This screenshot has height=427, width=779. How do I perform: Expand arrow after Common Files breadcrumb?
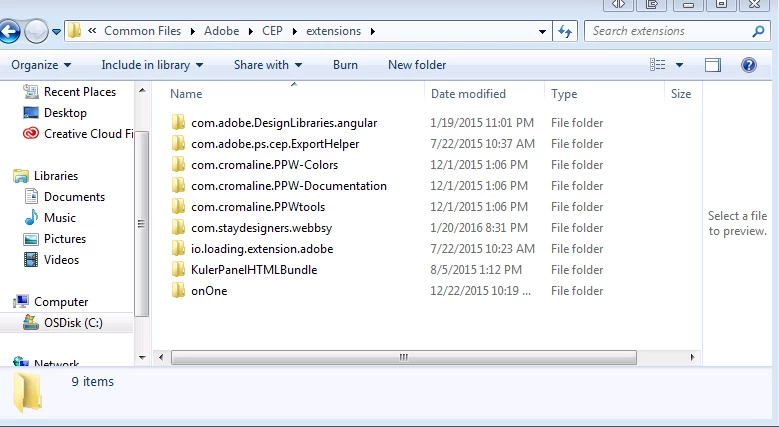(x=192, y=31)
